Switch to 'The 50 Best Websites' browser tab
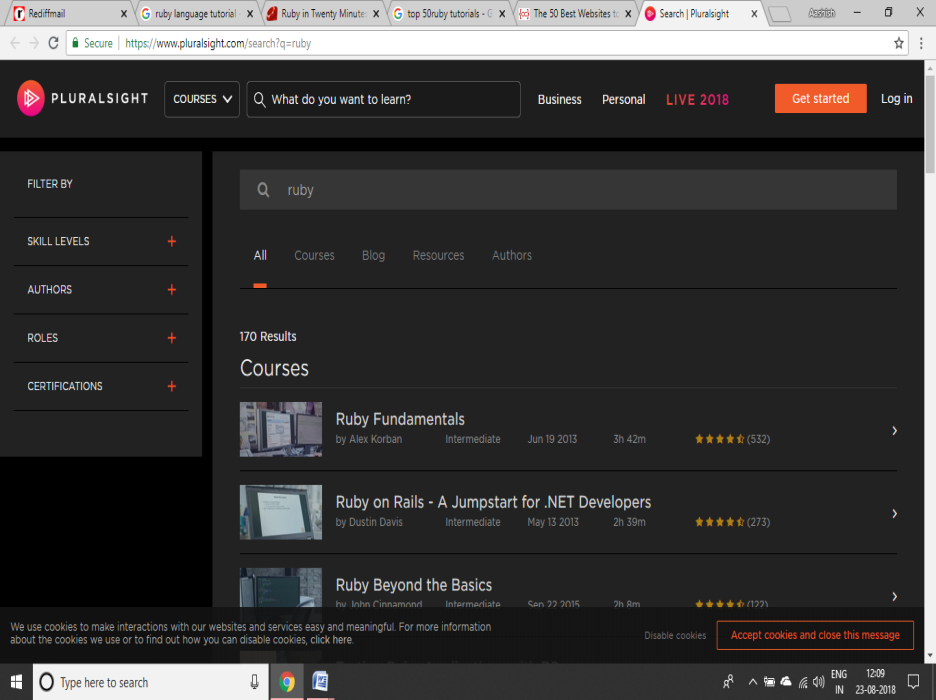936x700 pixels. tap(574, 14)
